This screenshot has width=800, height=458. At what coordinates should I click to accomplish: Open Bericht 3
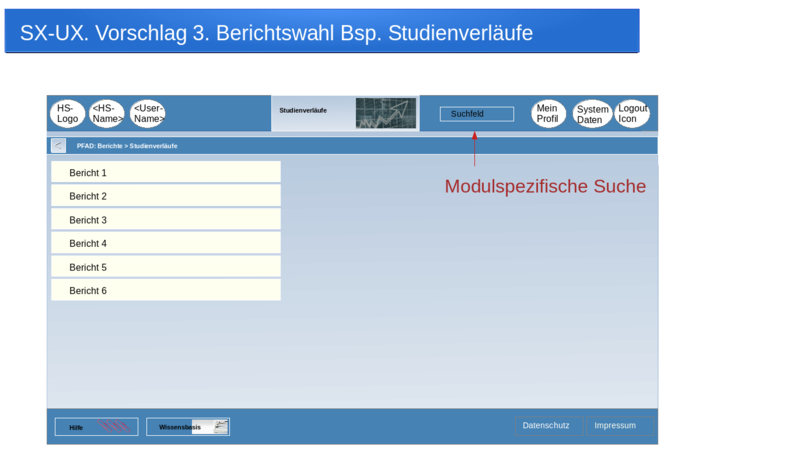[x=166, y=220]
